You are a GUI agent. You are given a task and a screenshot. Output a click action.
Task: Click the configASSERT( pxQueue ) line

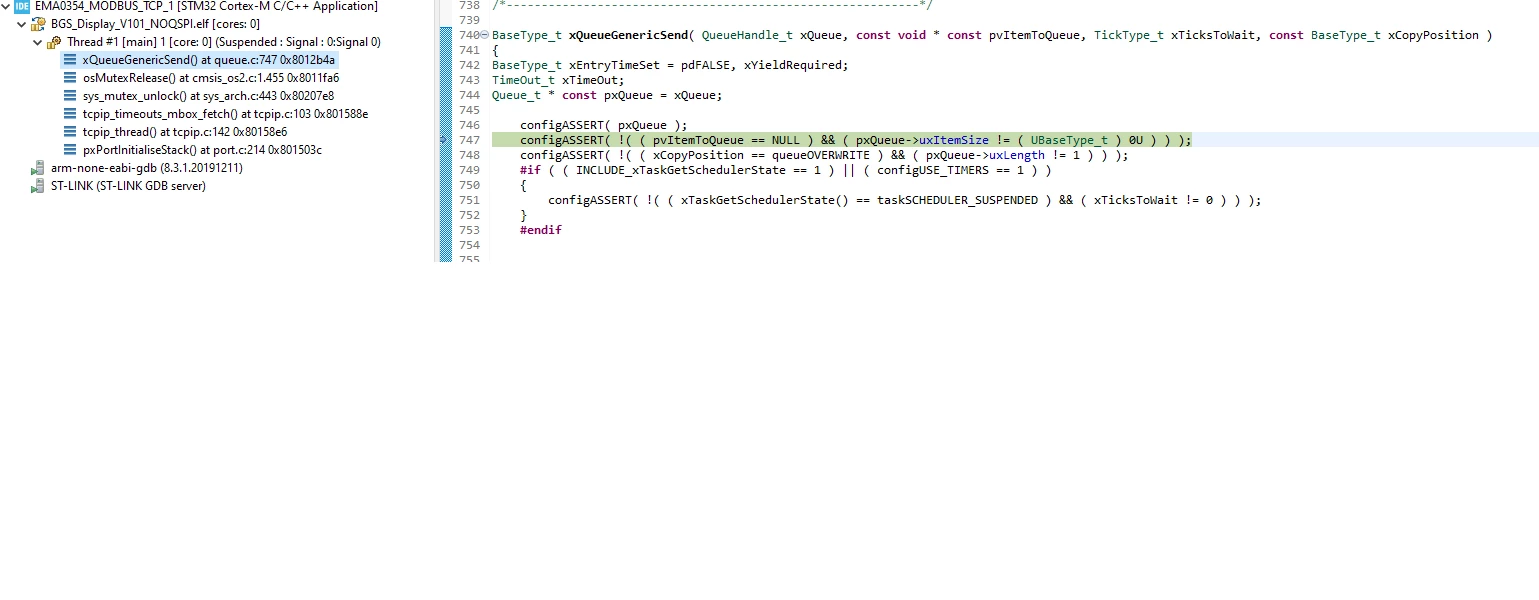604,125
